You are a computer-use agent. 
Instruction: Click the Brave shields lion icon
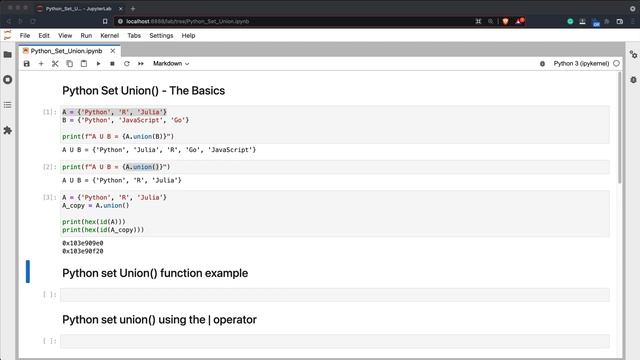click(x=505, y=21)
